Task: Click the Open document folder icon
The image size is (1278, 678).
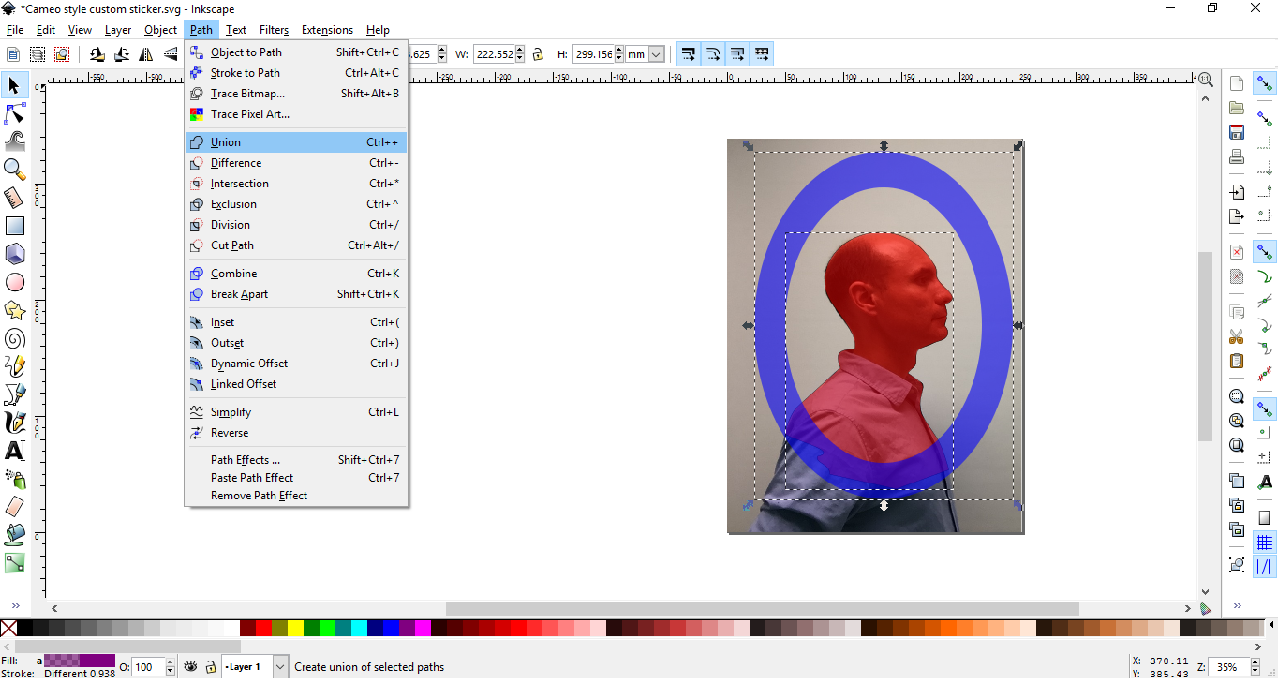Action: [1237, 108]
